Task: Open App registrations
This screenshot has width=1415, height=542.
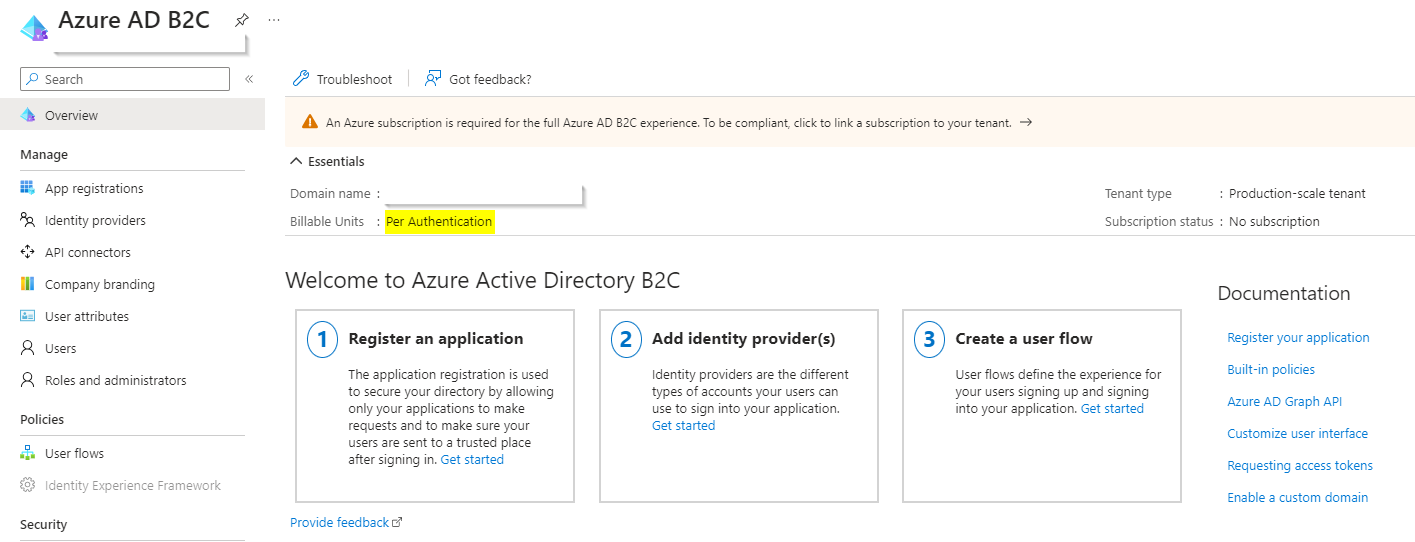Action: pyautogui.click(x=94, y=188)
